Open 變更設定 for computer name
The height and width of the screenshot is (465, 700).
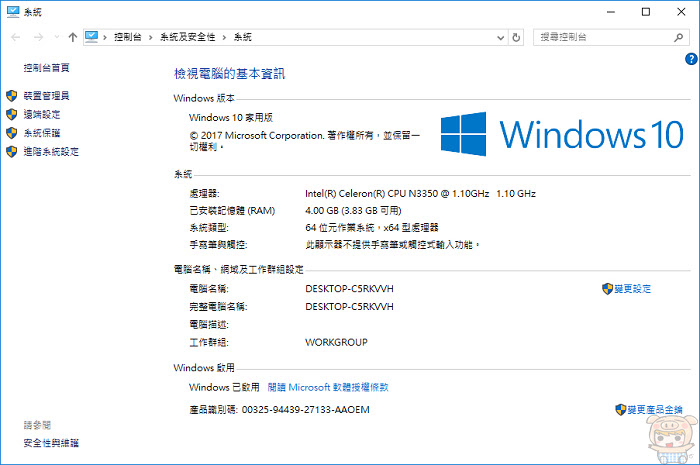tap(627, 289)
